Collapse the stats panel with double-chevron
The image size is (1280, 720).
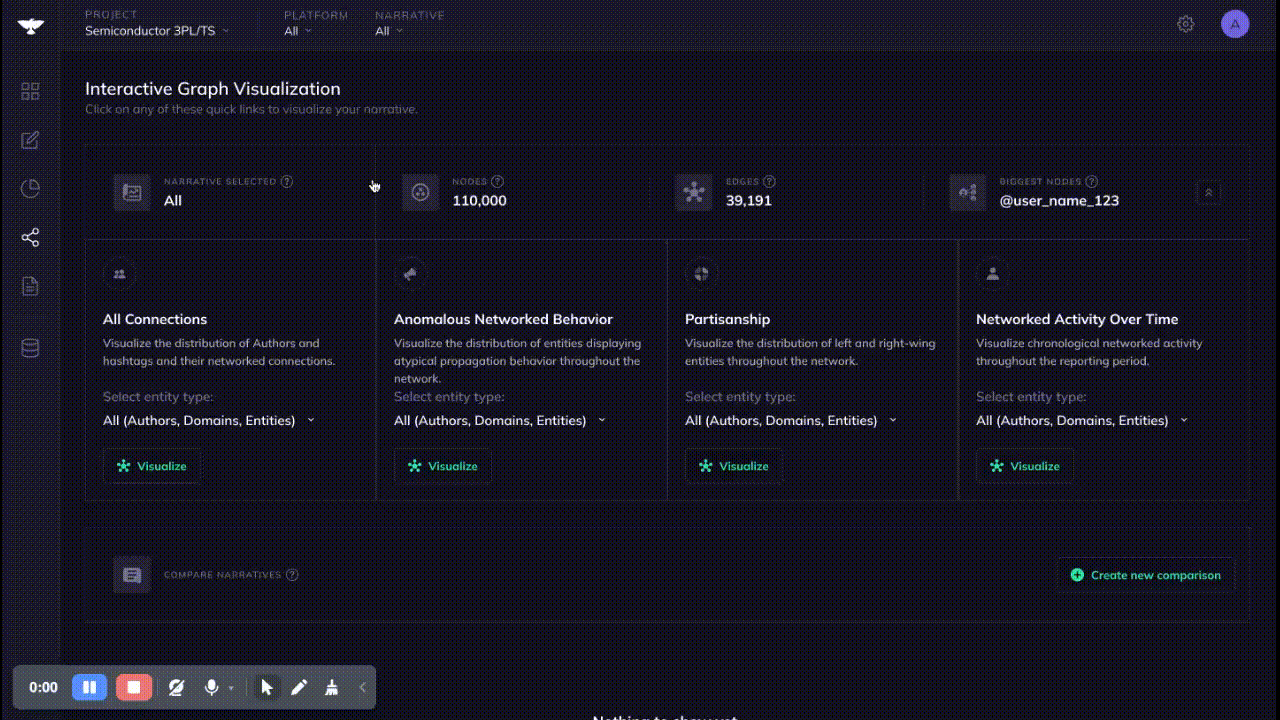(1208, 193)
